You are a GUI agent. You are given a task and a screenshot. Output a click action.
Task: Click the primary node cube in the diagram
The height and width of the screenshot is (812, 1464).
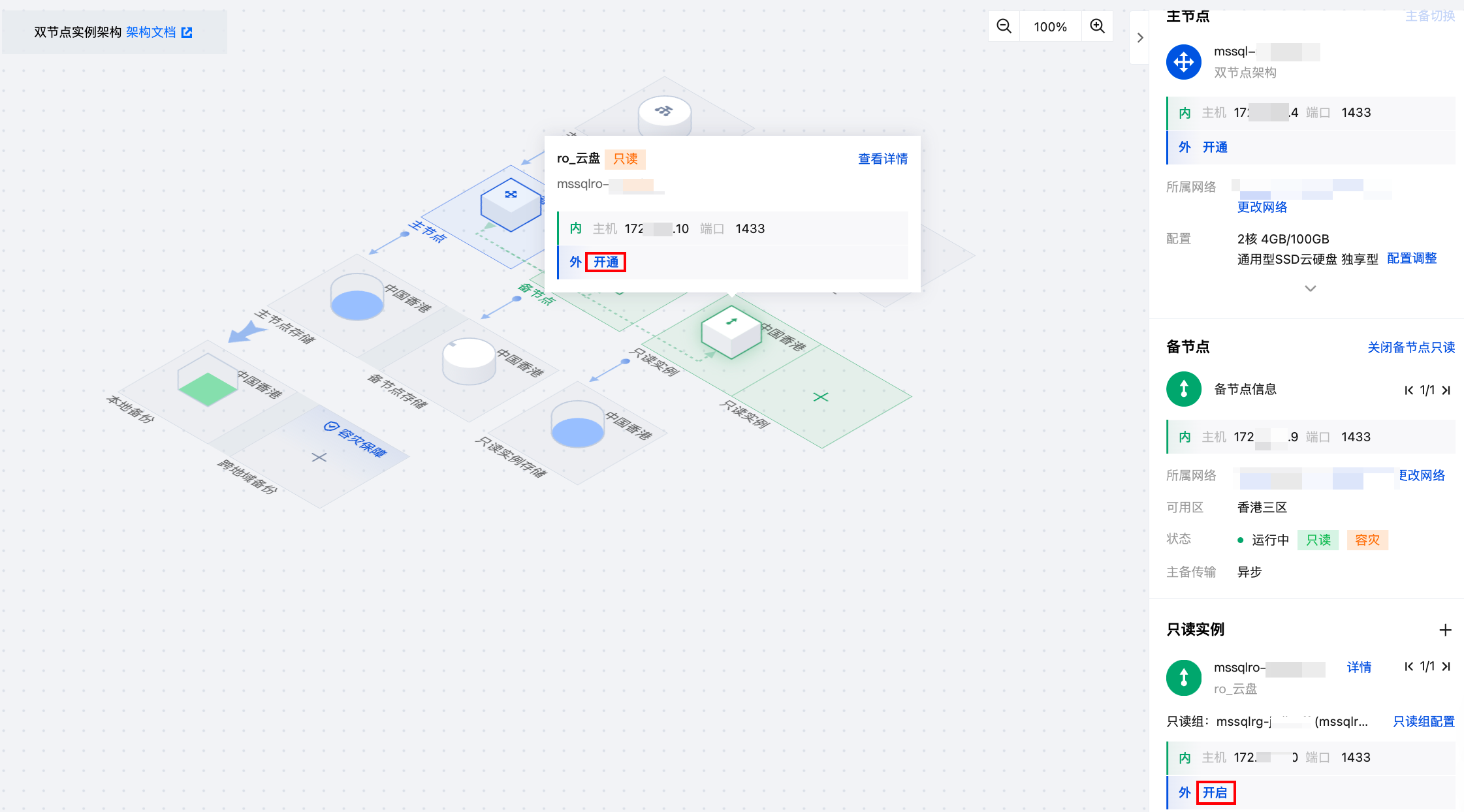point(511,204)
